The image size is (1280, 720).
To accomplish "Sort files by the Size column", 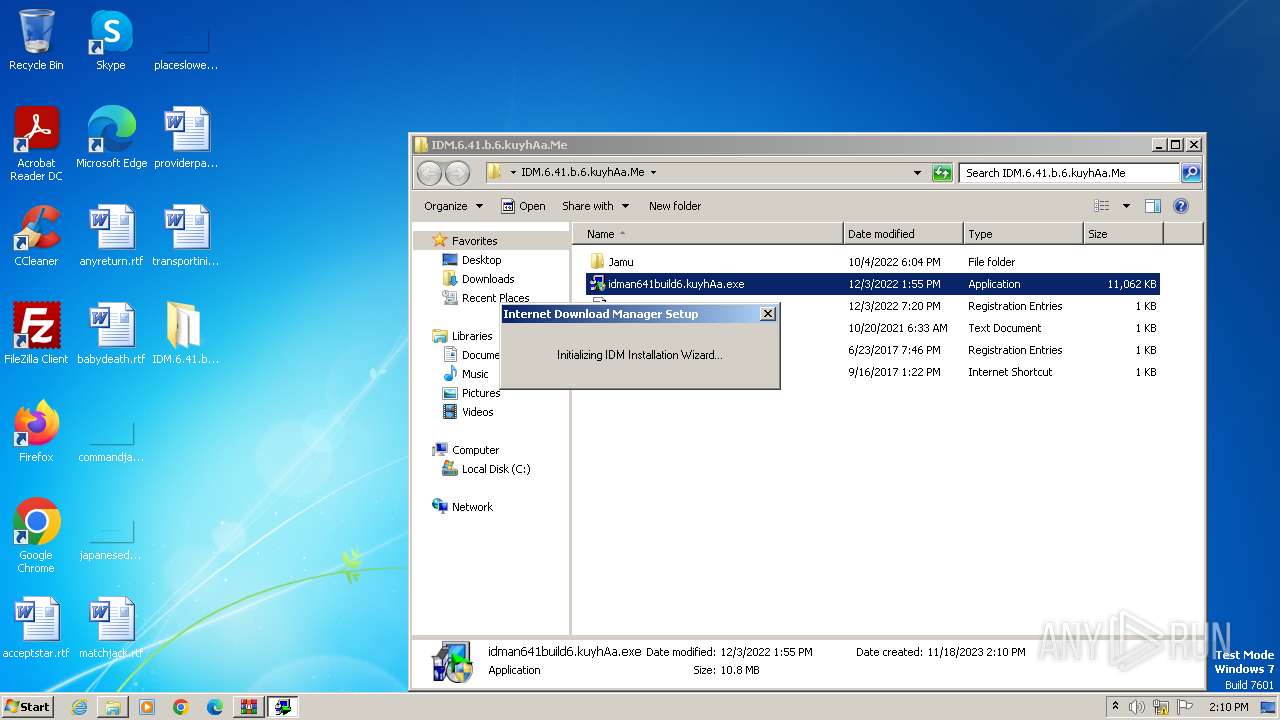I will coord(1123,234).
